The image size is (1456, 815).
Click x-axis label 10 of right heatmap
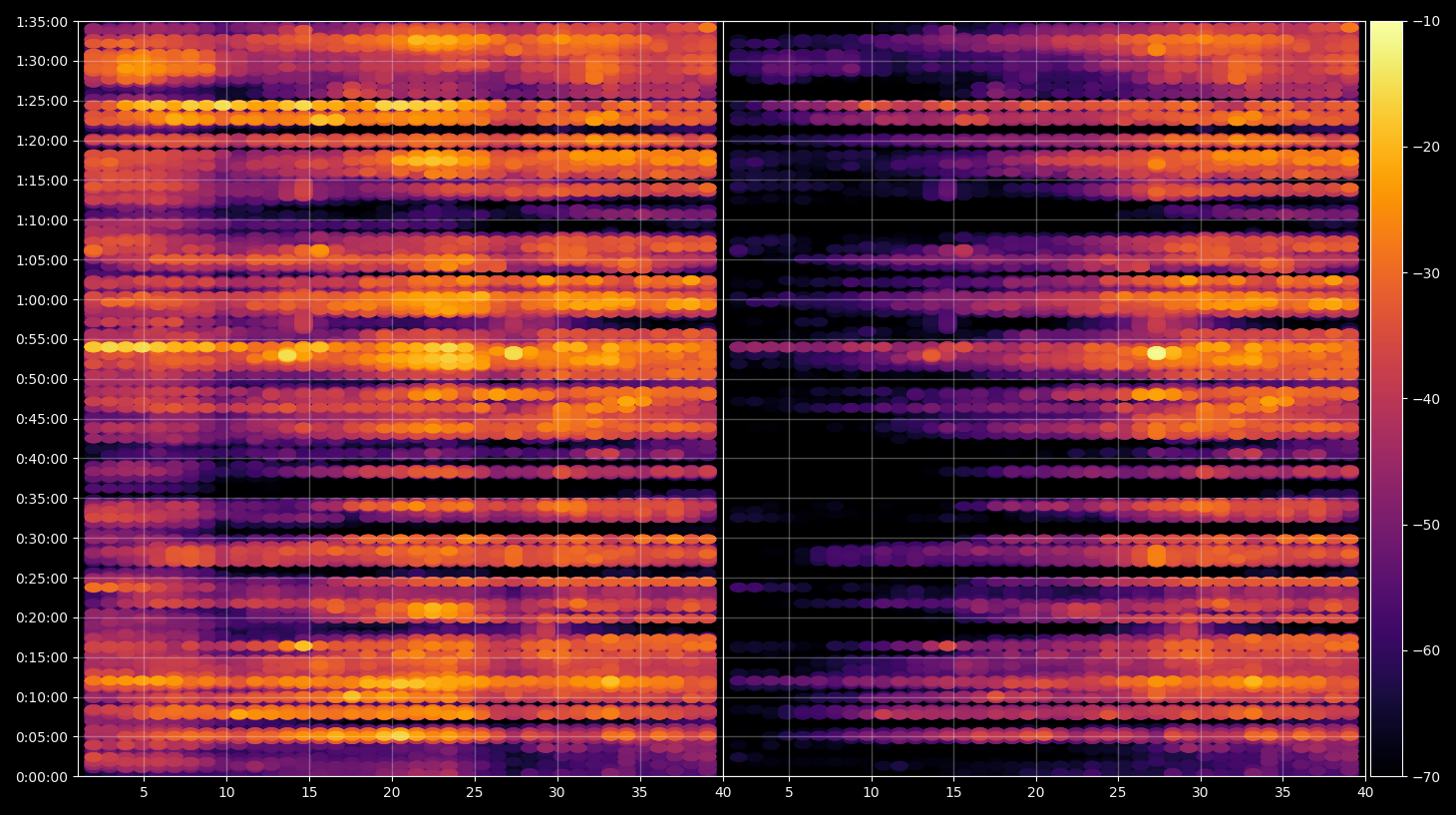pyautogui.click(x=872, y=793)
